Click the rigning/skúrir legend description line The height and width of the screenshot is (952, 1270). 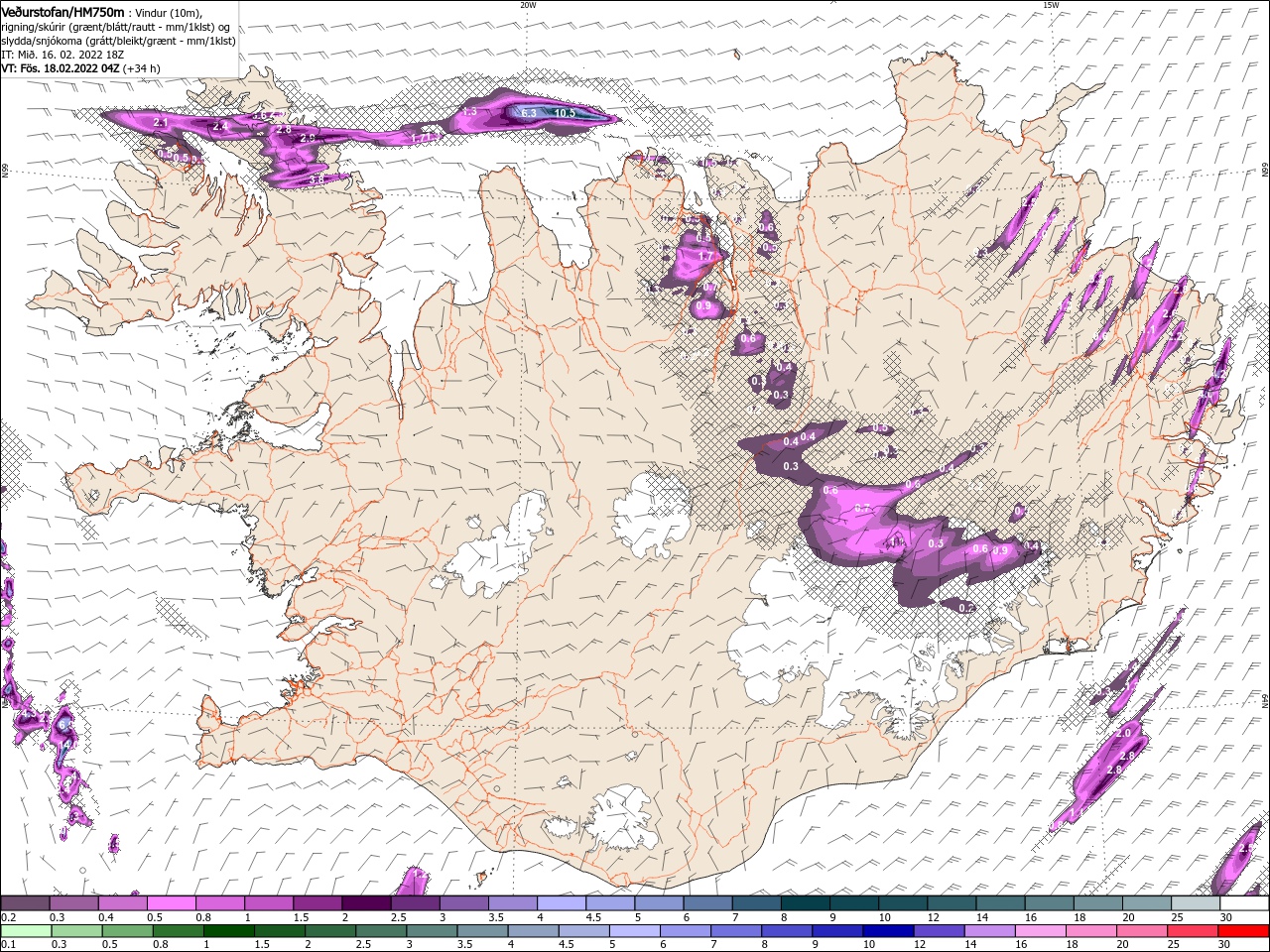(x=116, y=26)
